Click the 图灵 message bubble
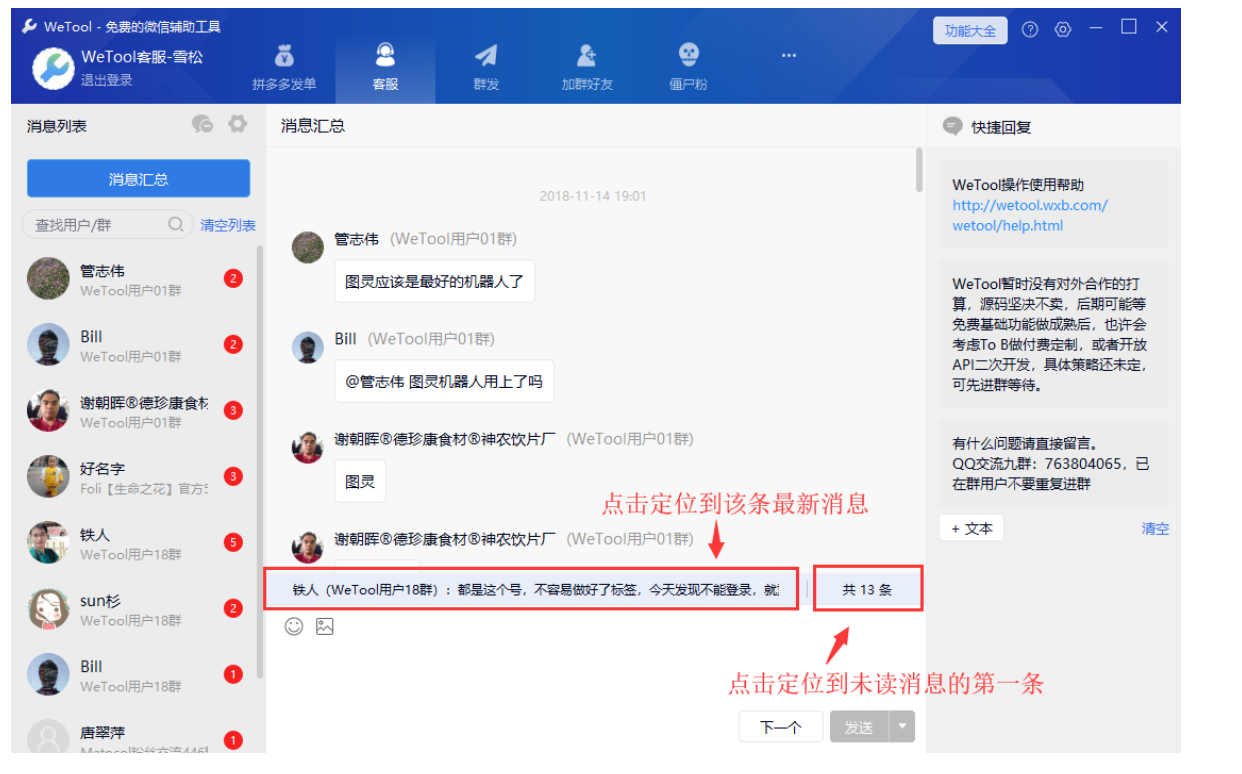This screenshot has width=1242, height=774. pos(360,481)
